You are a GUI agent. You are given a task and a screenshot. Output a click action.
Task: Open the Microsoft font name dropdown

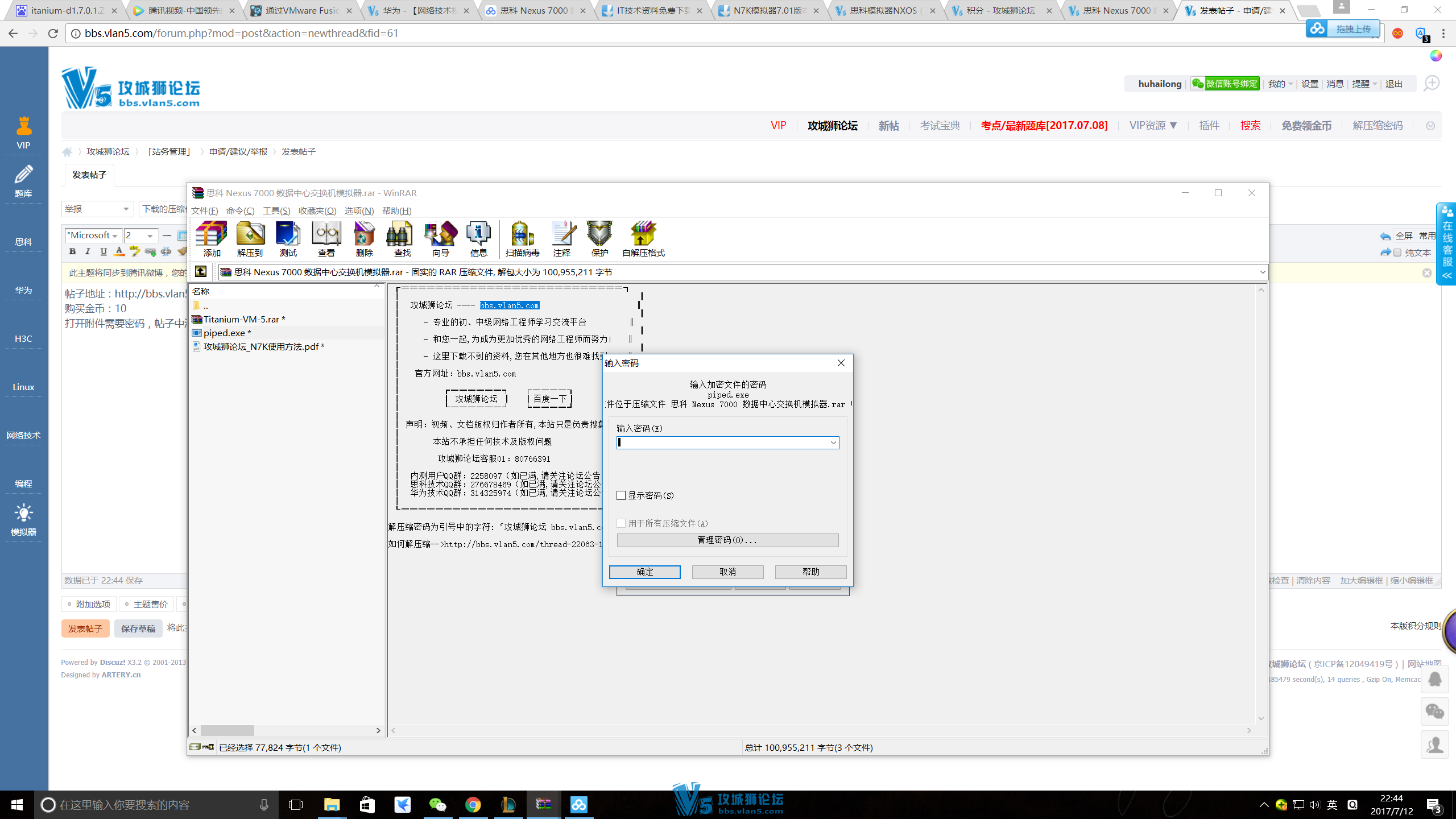[x=93, y=235]
